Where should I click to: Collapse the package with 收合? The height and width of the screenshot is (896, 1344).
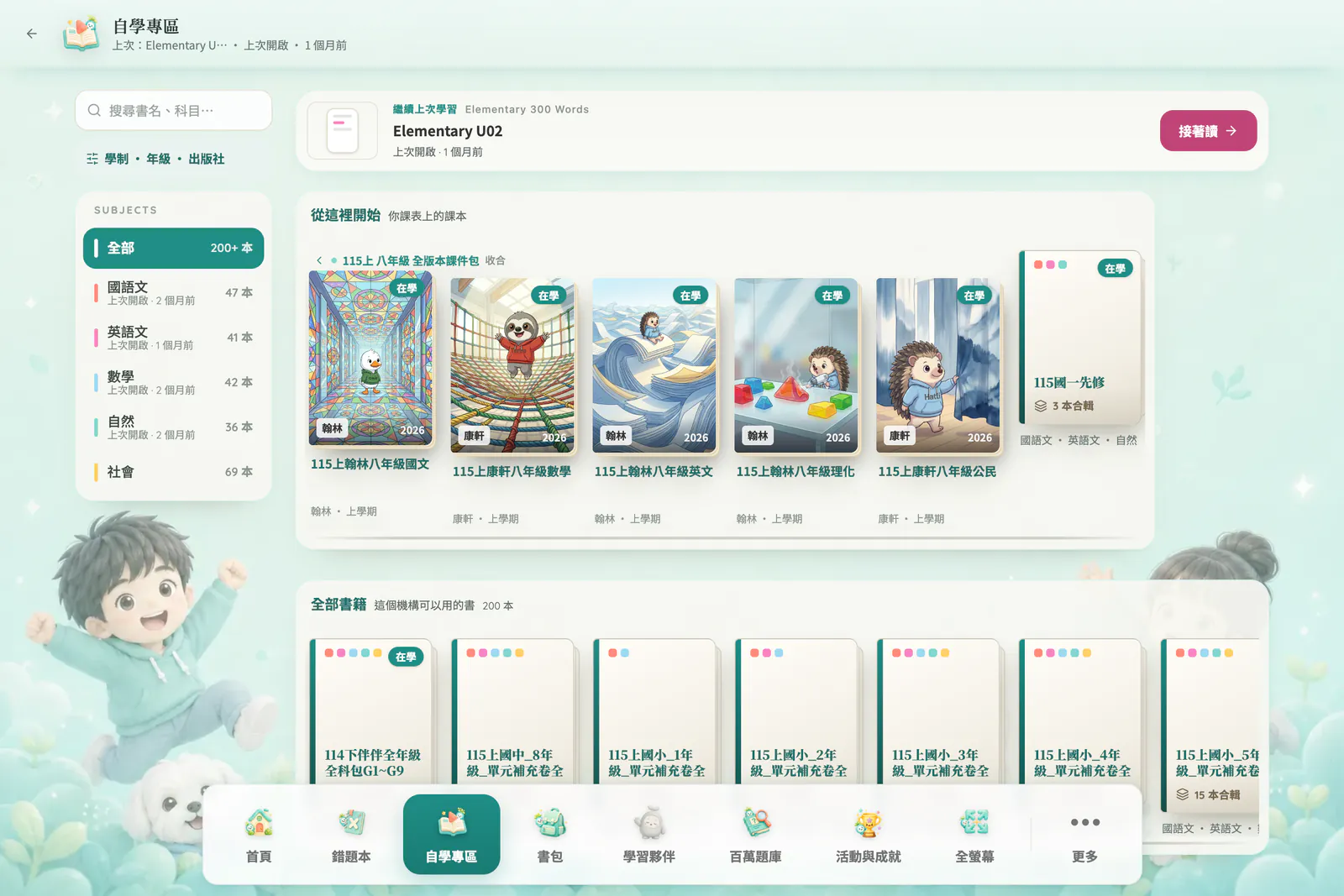point(496,260)
